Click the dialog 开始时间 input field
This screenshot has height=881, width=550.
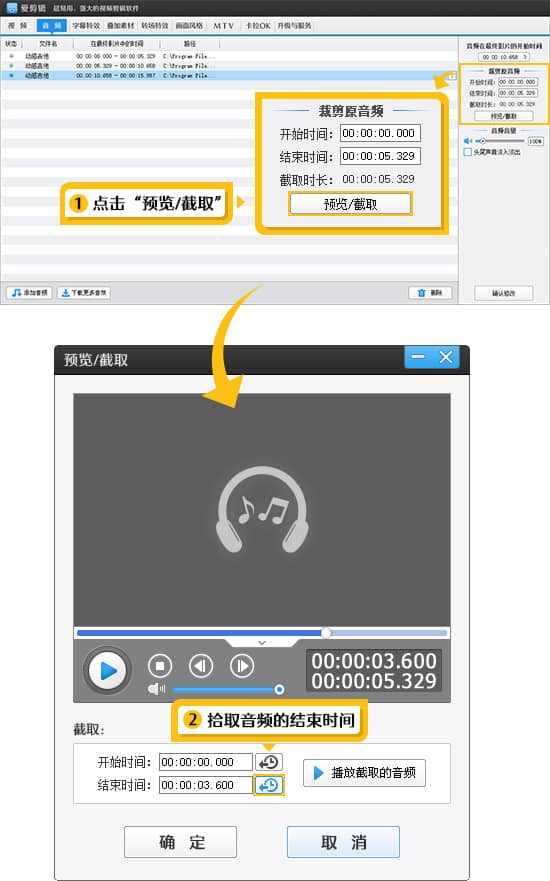click(x=206, y=762)
